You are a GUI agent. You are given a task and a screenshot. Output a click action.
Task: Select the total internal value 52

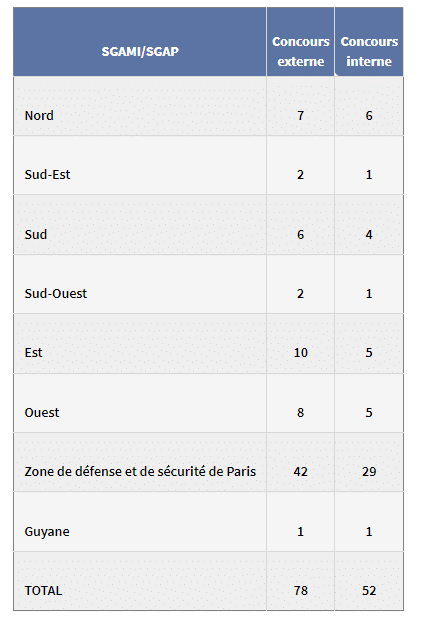coord(369,591)
